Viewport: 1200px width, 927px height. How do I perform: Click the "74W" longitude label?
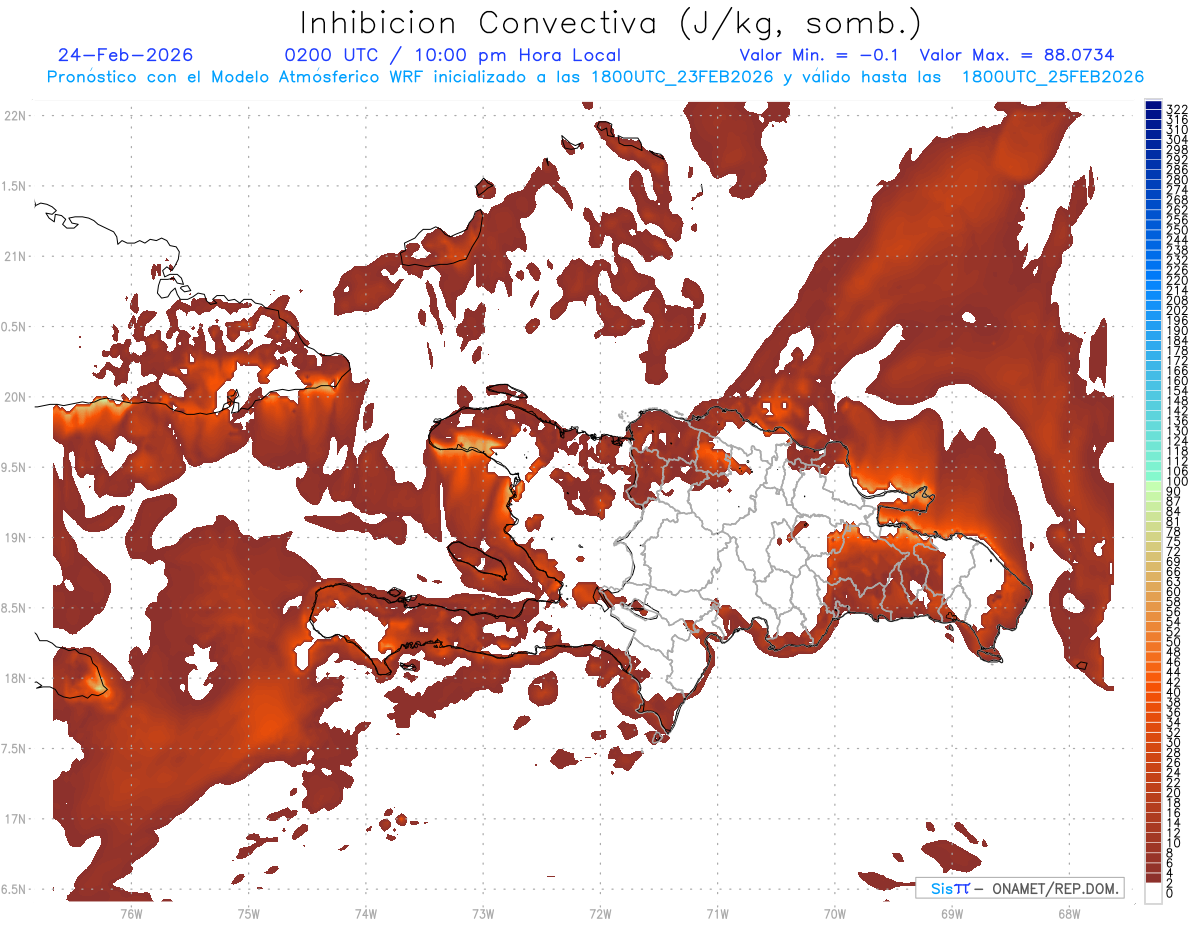(365, 914)
